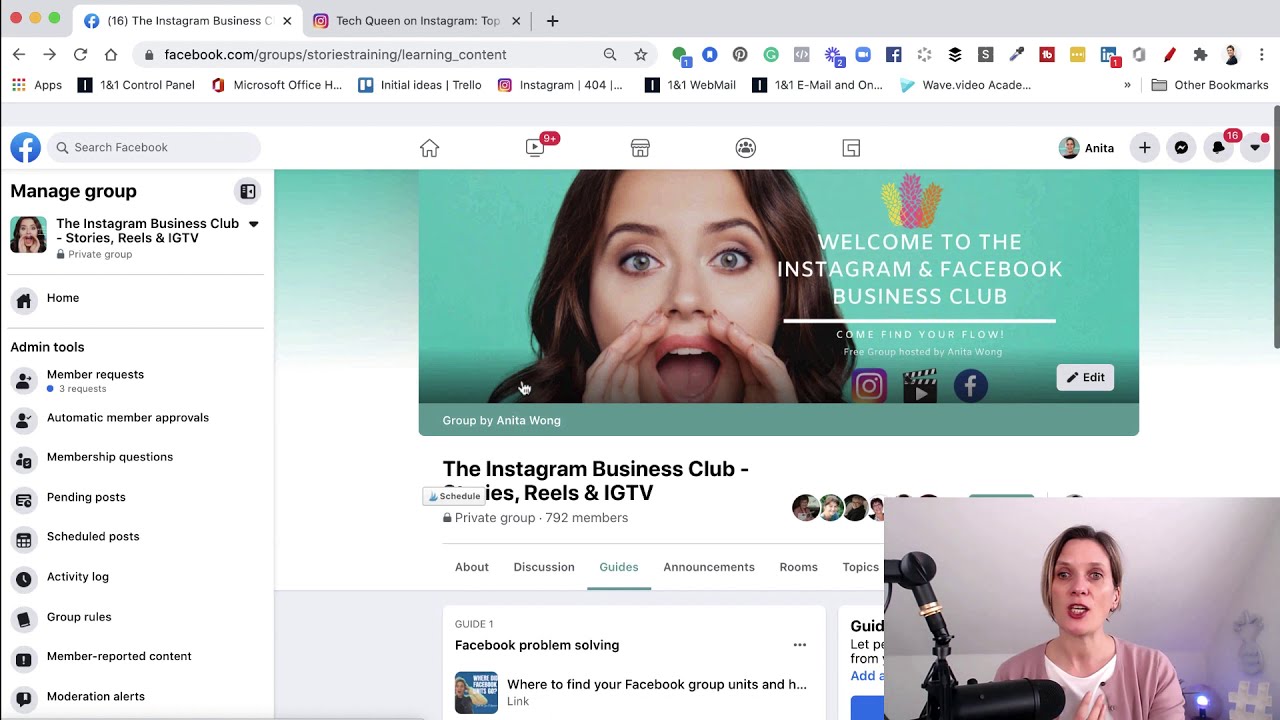Click the Search Facebook field

pyautogui.click(x=153, y=148)
